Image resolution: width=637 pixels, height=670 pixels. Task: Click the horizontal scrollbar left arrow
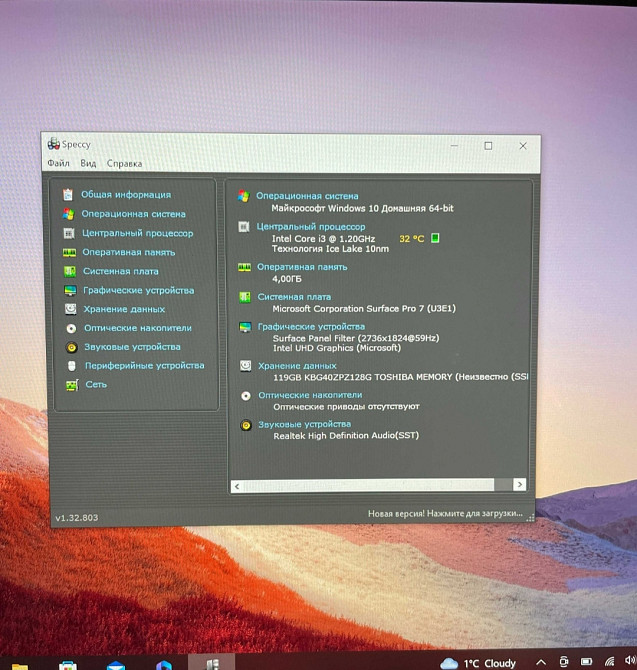pos(237,485)
